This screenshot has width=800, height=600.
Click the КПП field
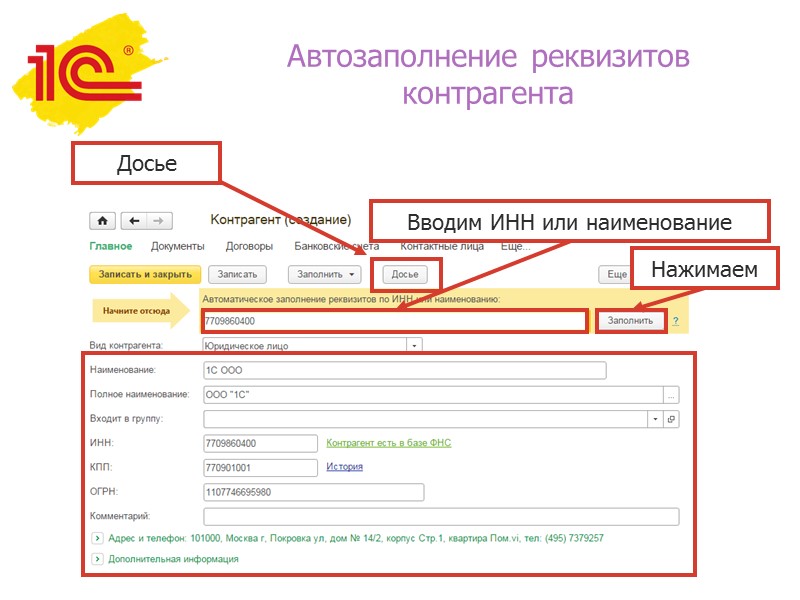pyautogui.click(x=260, y=467)
